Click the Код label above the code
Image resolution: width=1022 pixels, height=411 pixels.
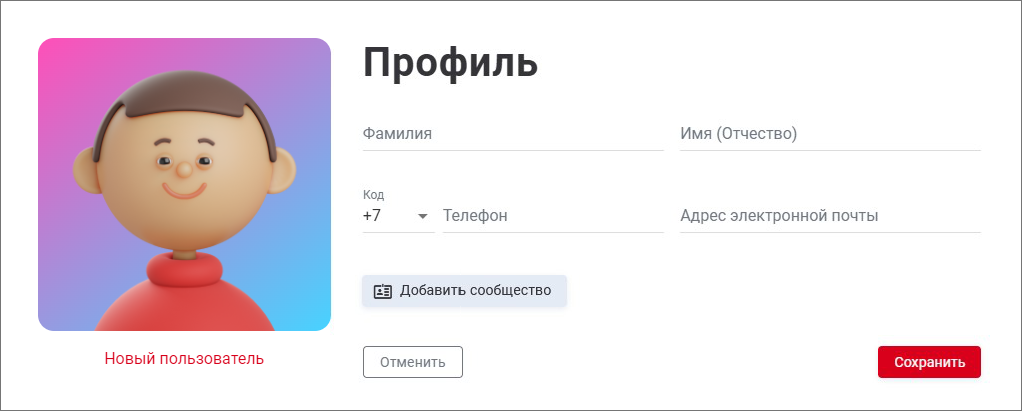coord(373,195)
